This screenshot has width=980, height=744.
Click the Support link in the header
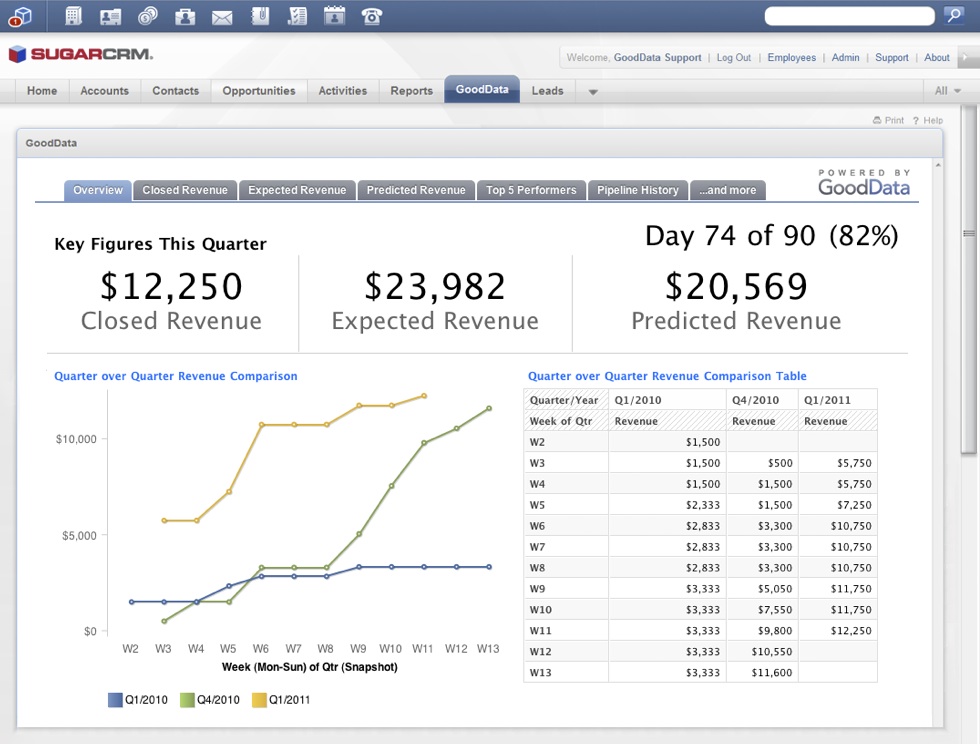click(891, 58)
